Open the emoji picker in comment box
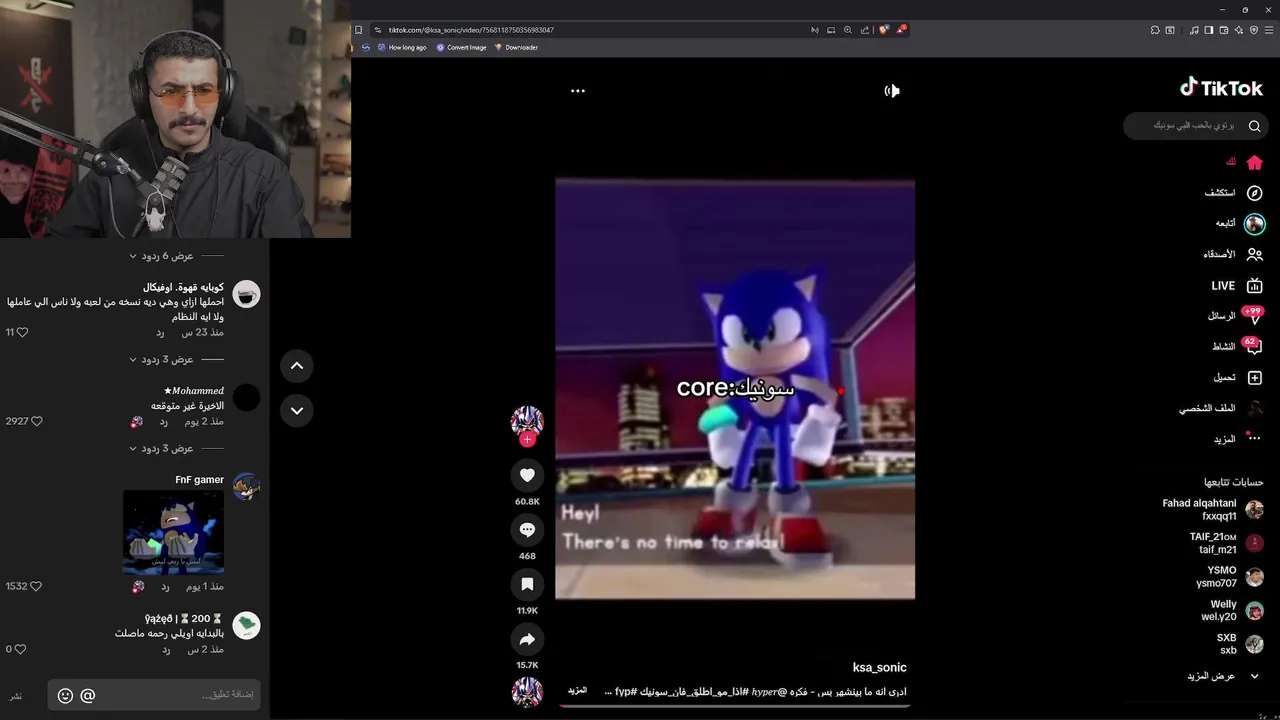Viewport: 1280px width, 720px height. coord(65,695)
